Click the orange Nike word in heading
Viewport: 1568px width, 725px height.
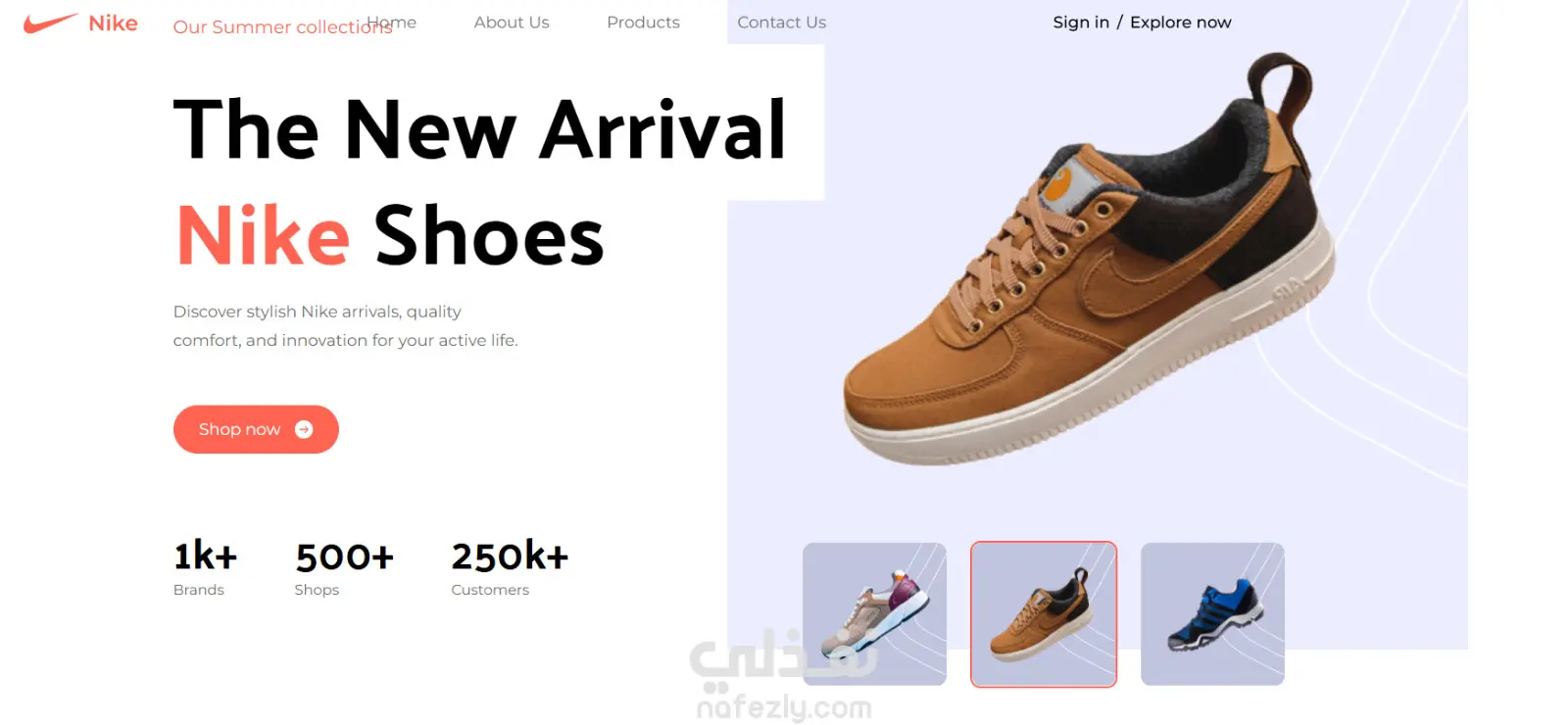click(x=263, y=236)
